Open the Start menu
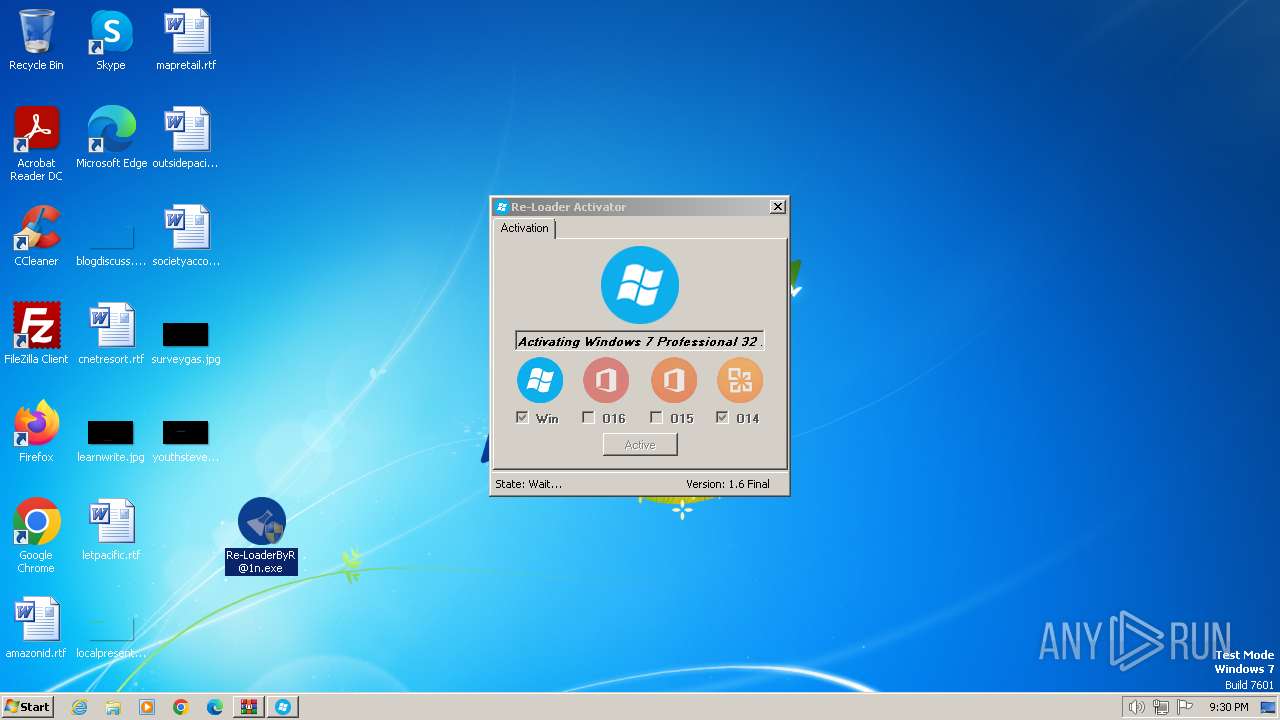This screenshot has height=720, width=1280. pyautogui.click(x=28, y=707)
